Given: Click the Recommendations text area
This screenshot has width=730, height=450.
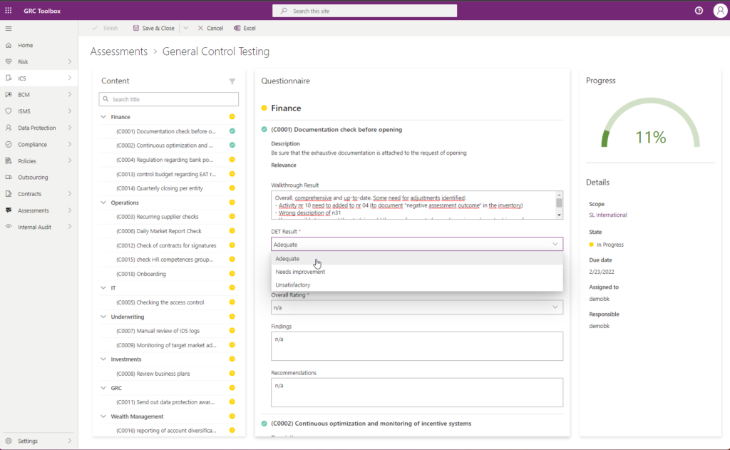Looking at the screenshot, I should 417,392.
